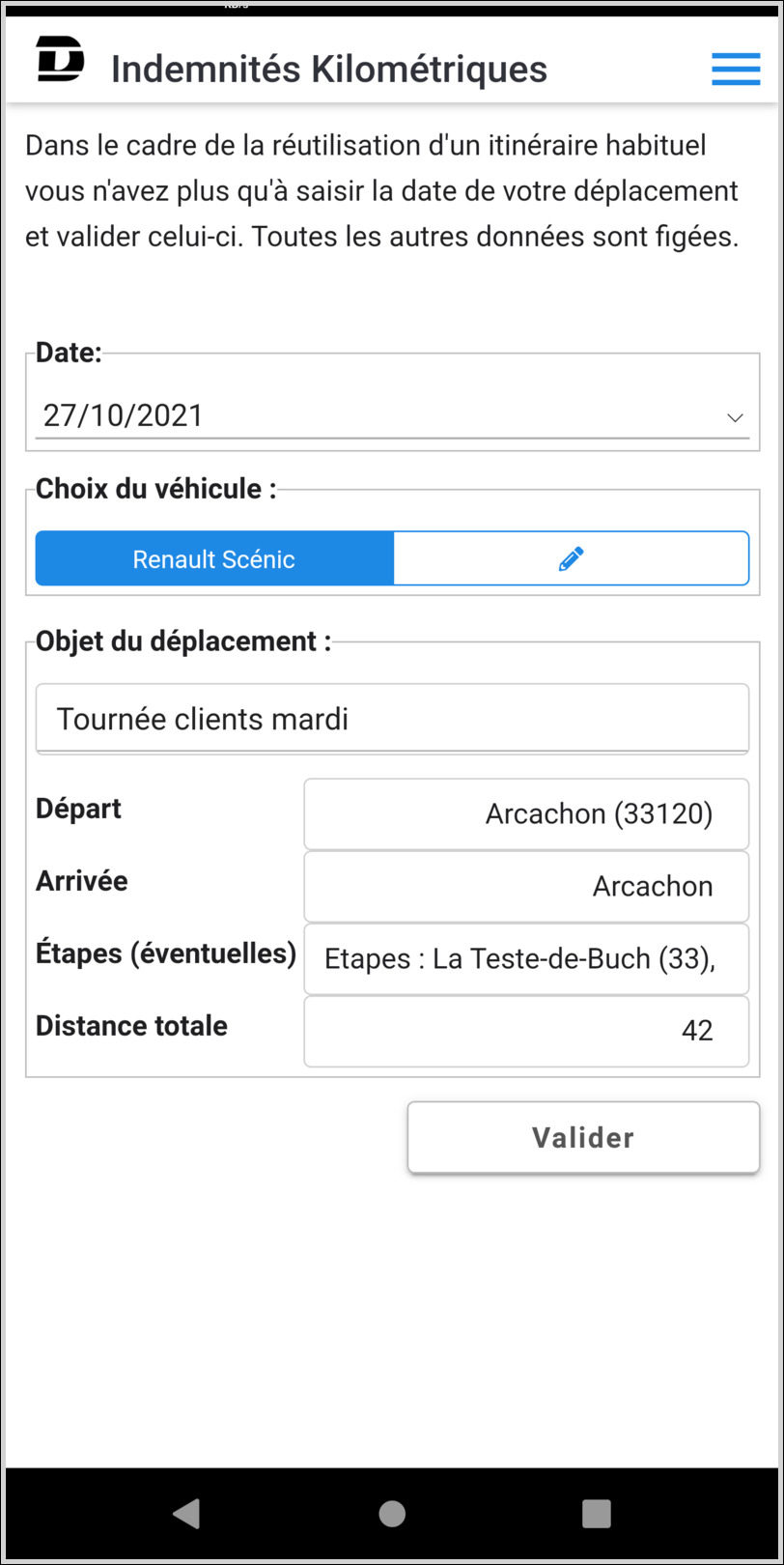Screen dimensions: 784x1565
Task: Tap the Android back triangle icon
Action: 186,1514
